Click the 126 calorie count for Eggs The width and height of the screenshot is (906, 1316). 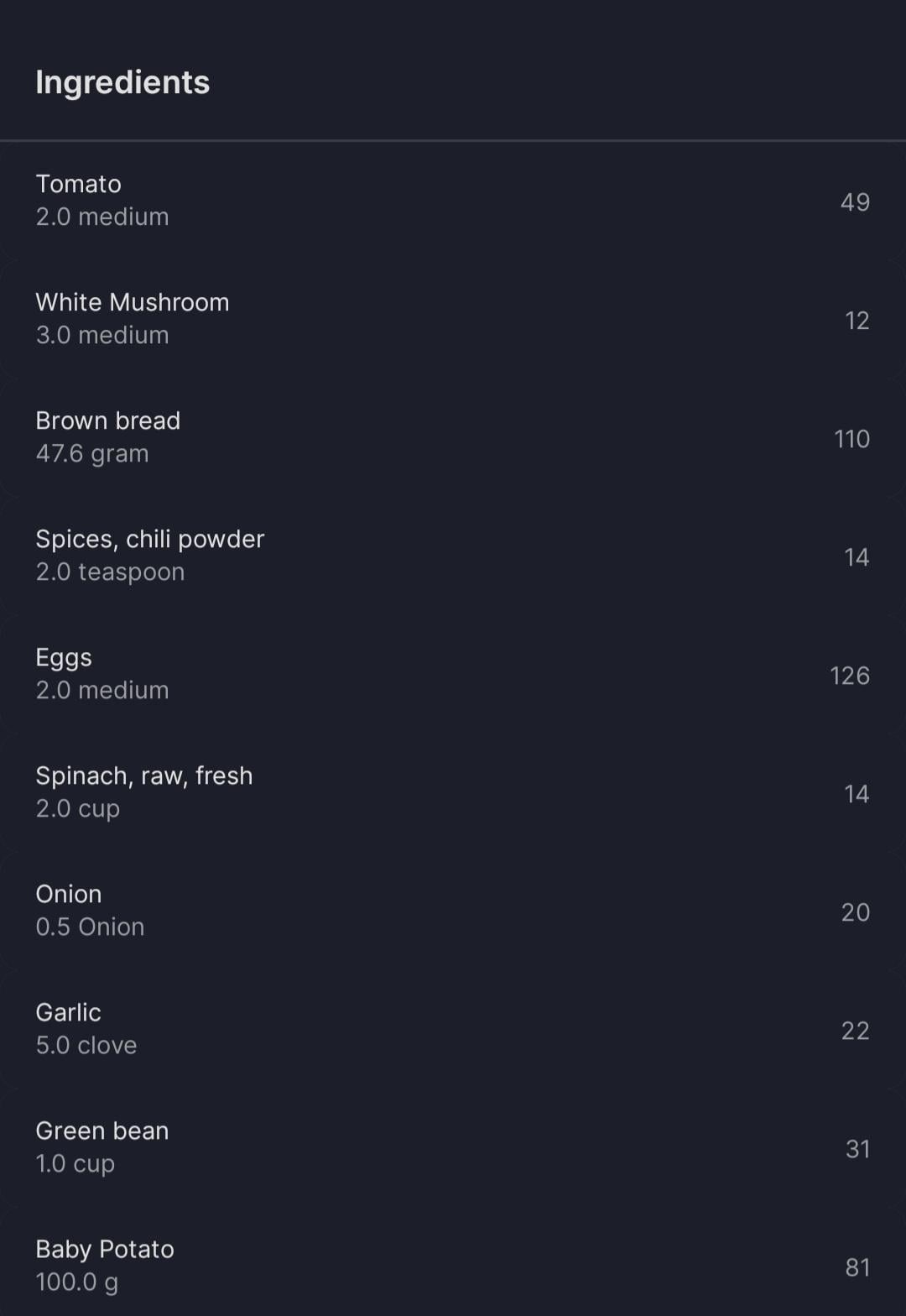pos(849,676)
